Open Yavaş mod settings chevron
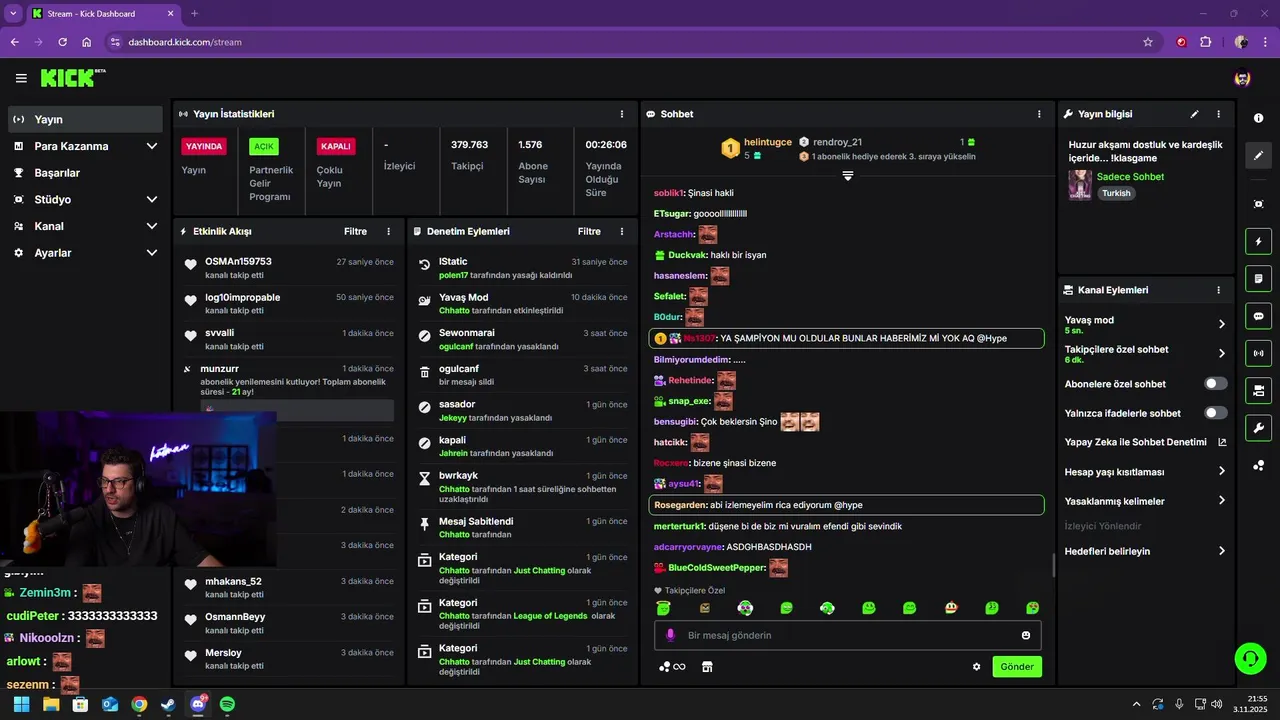This screenshot has height=720, width=1280. tap(1221, 324)
